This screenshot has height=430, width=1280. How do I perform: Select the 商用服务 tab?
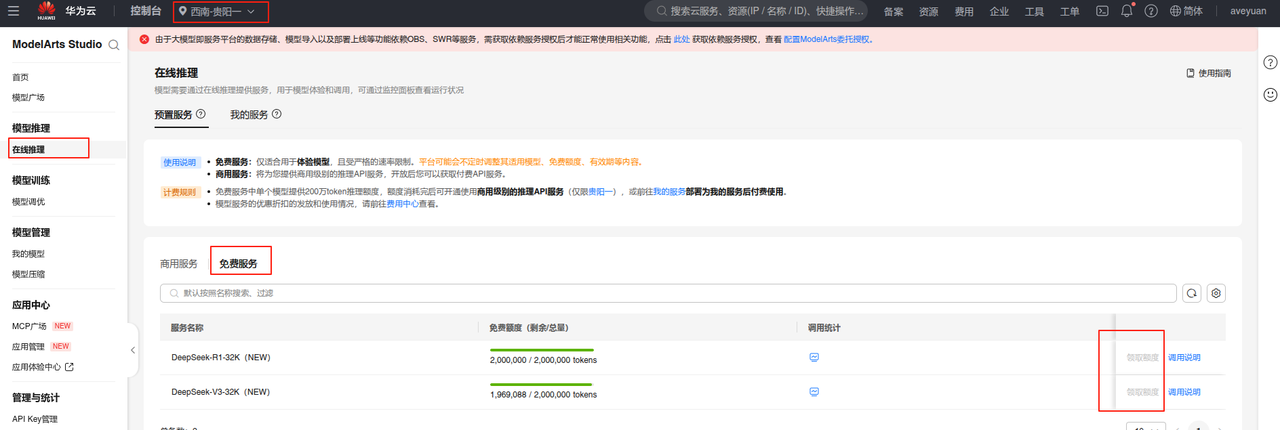tap(179, 264)
